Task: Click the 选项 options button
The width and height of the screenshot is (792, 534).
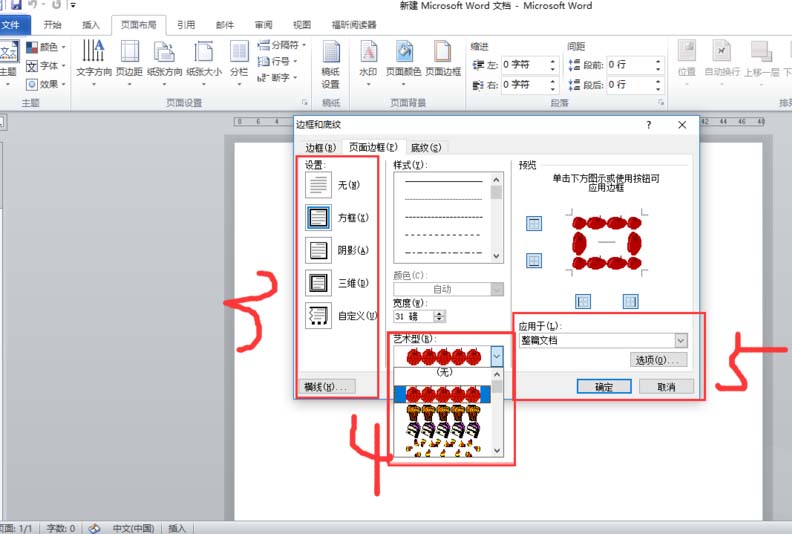Action: pos(659,360)
